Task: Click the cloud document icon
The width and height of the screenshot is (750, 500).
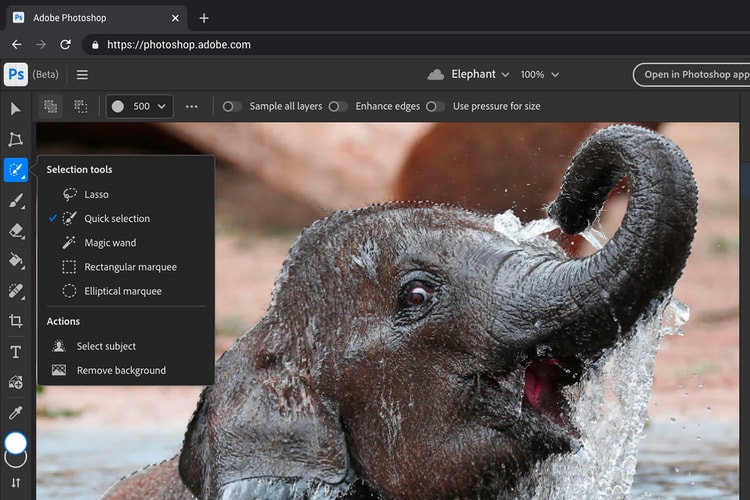Action: [x=436, y=75]
